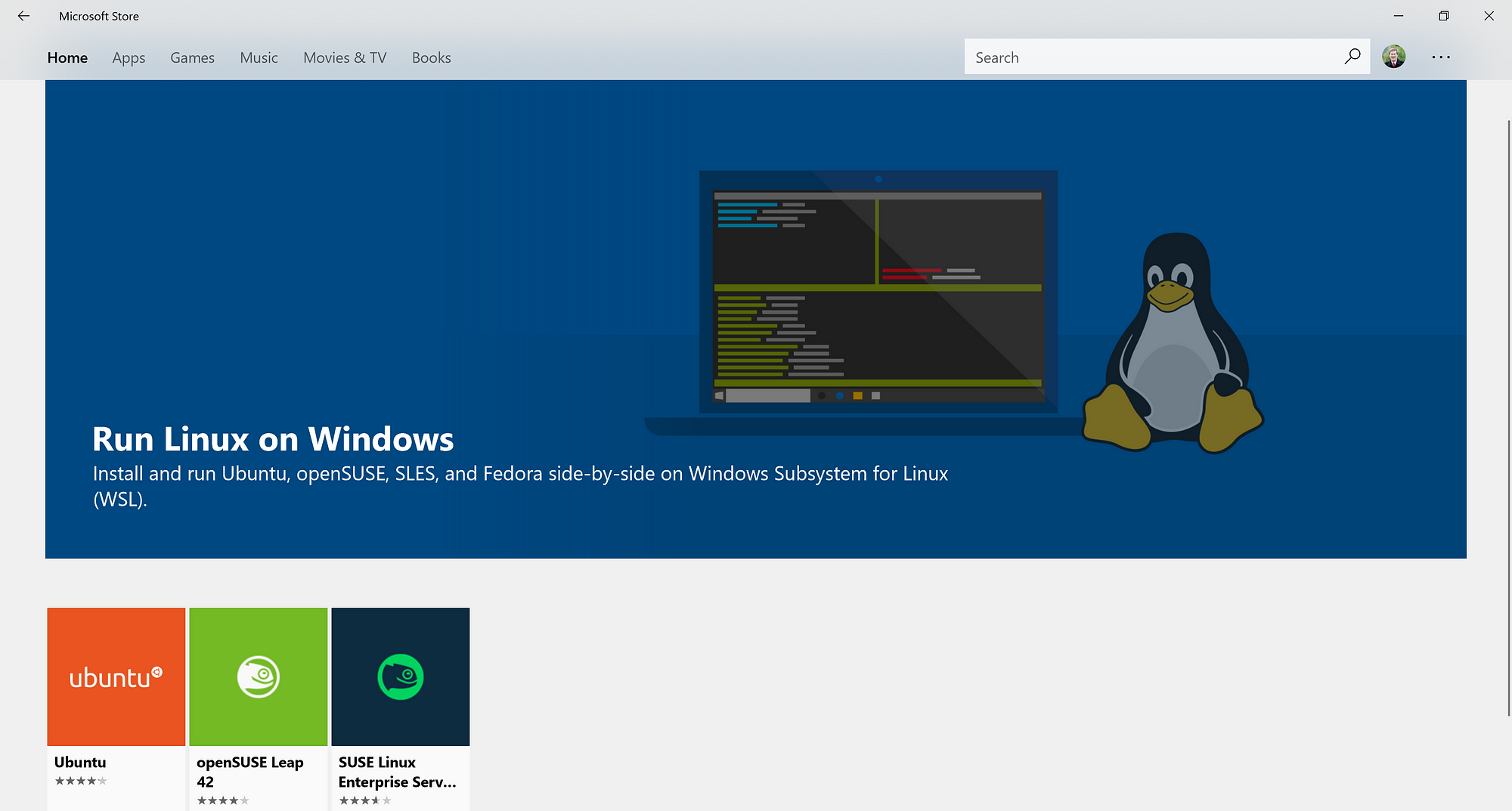1512x811 pixels.
Task: Switch to the Music tab
Action: pyautogui.click(x=259, y=57)
